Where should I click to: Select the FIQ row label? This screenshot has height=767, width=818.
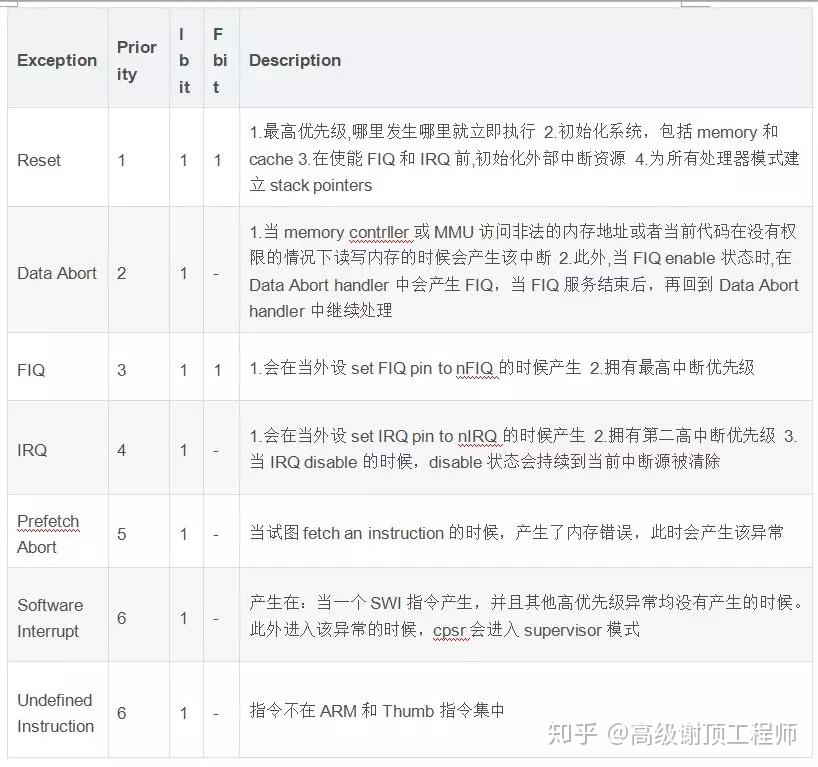(31, 366)
